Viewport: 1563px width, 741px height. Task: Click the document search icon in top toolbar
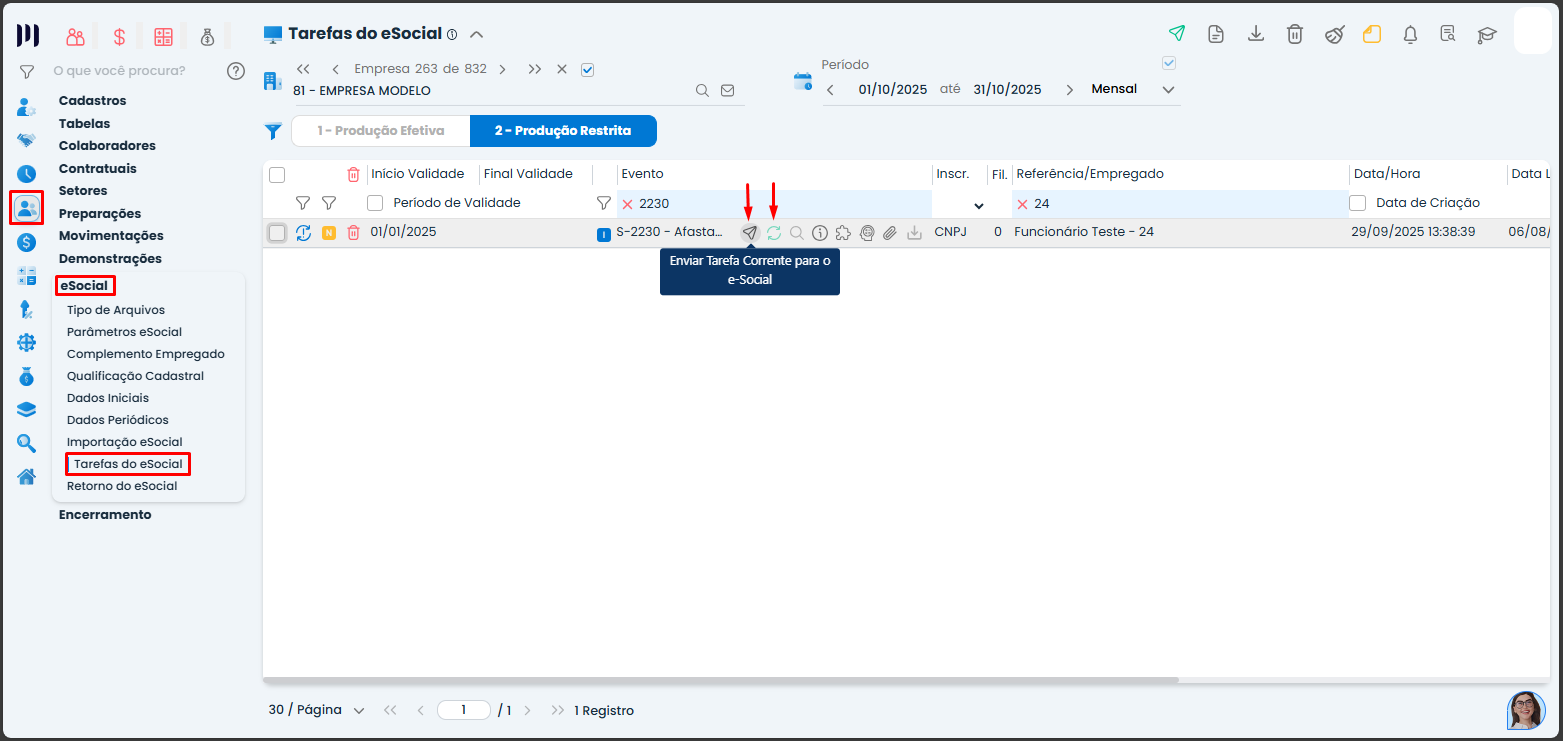click(x=1448, y=34)
